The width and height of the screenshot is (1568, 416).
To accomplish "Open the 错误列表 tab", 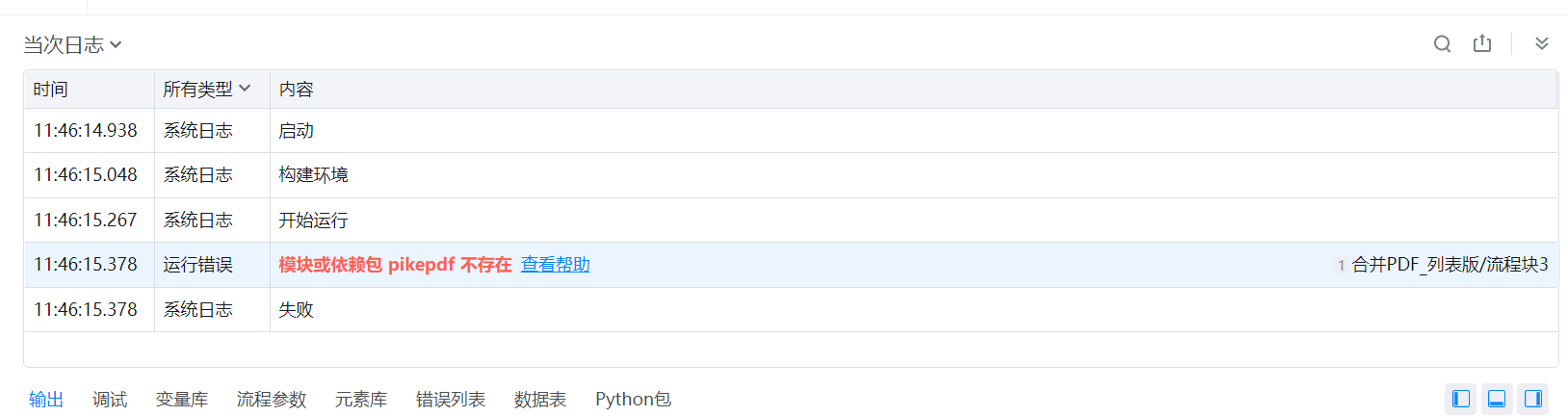I will click(x=451, y=400).
